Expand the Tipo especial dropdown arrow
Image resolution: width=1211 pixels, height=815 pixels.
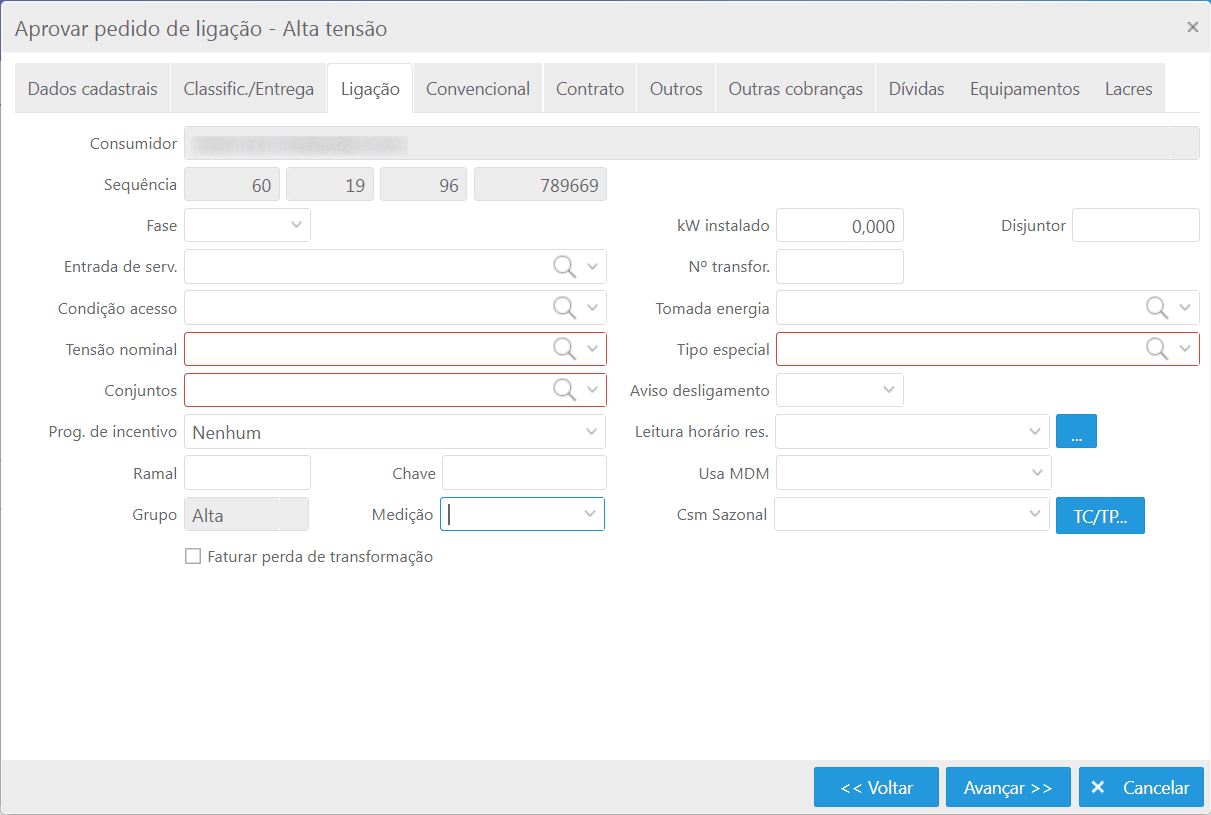[x=1185, y=348]
